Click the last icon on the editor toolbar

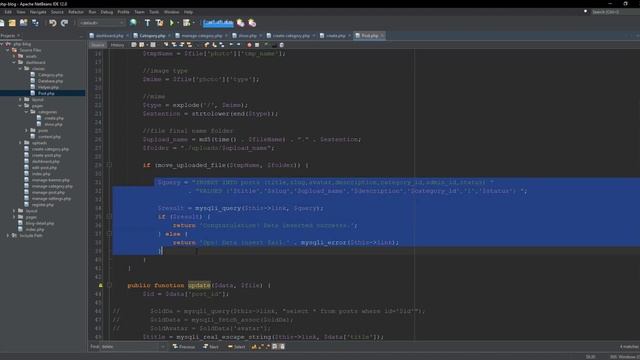click(282, 45)
